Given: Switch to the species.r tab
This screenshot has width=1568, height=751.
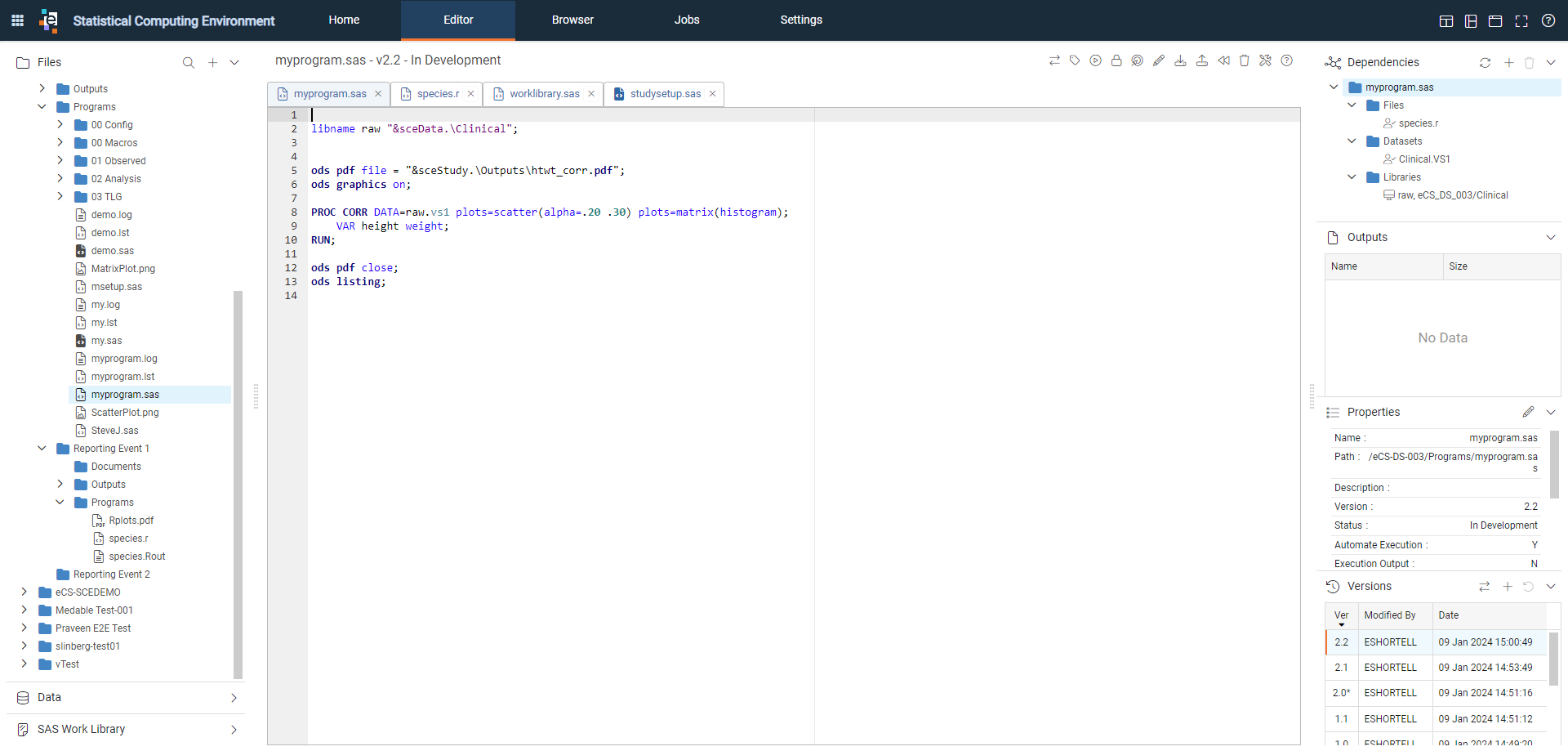Looking at the screenshot, I should (438, 94).
